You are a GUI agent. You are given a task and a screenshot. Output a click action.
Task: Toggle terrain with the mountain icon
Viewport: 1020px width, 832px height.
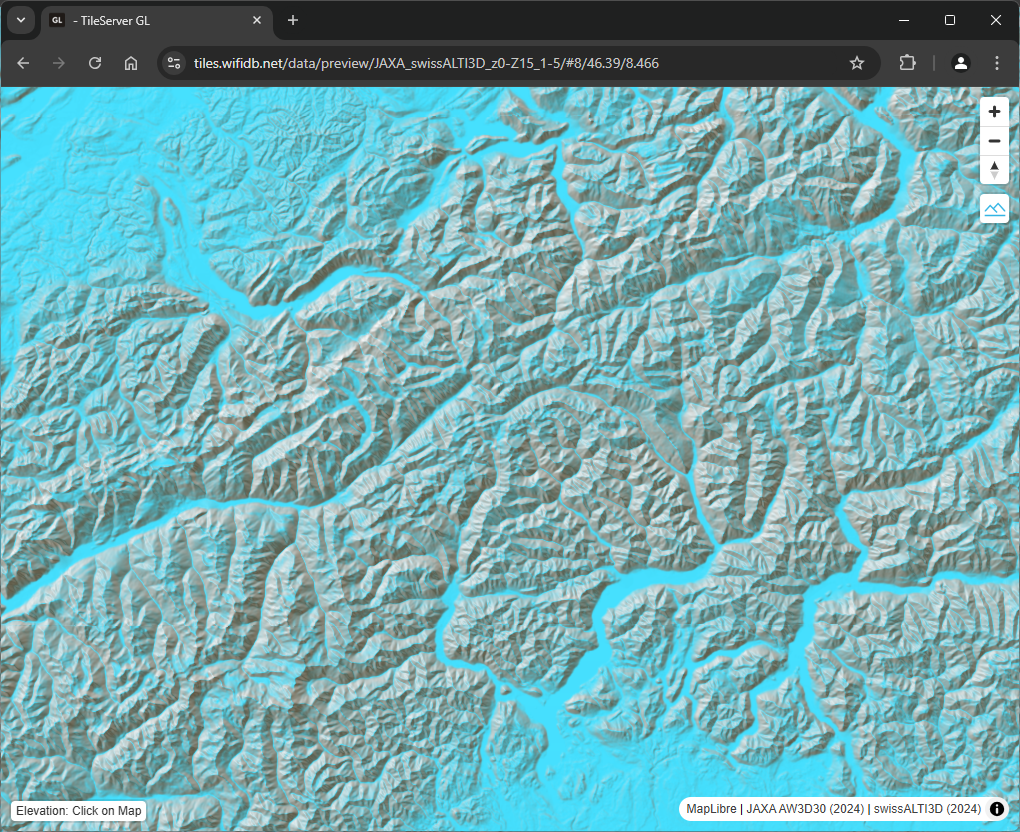point(994,208)
